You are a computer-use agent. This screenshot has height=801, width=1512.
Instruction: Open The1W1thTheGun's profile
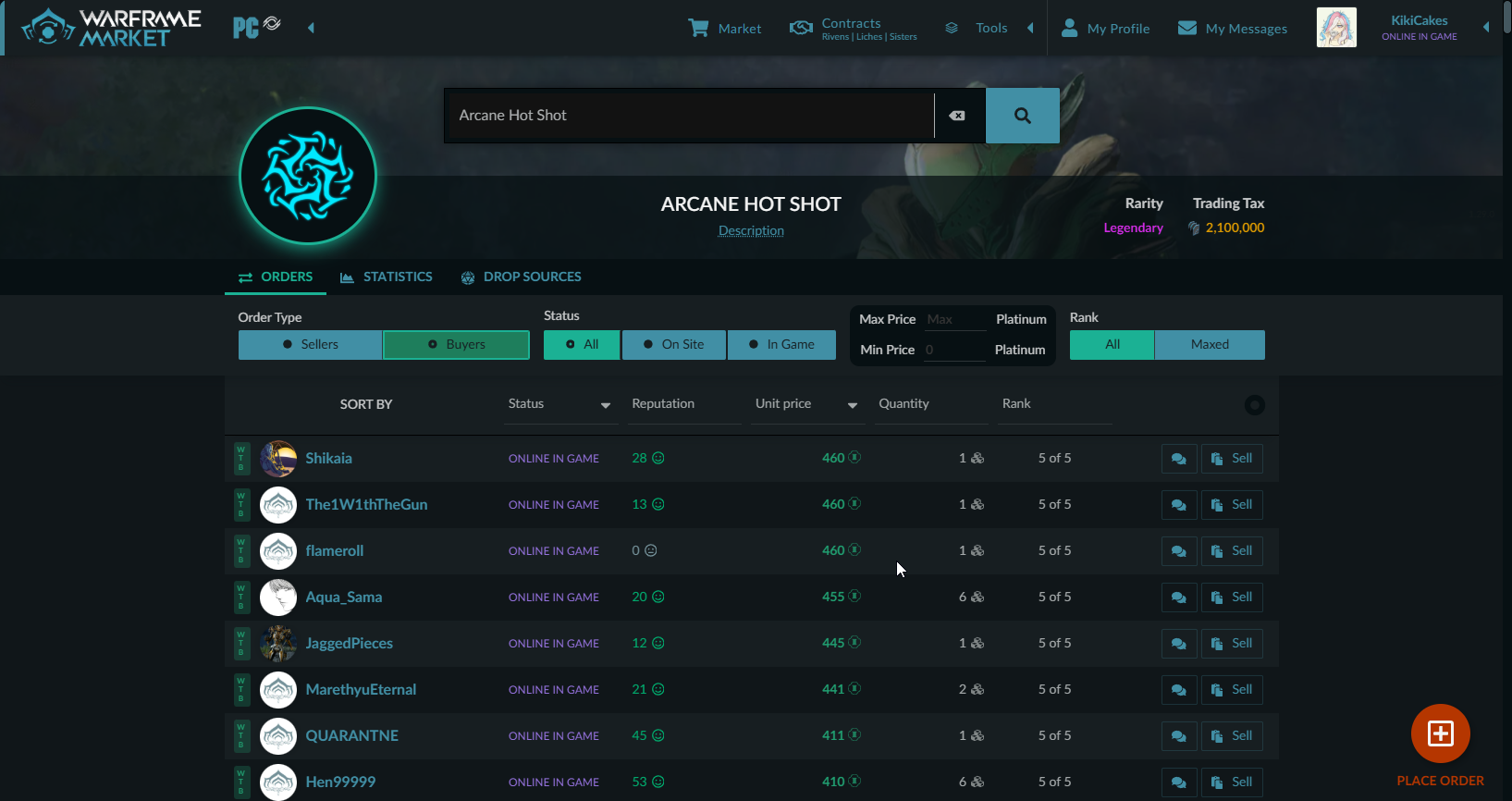click(x=366, y=505)
